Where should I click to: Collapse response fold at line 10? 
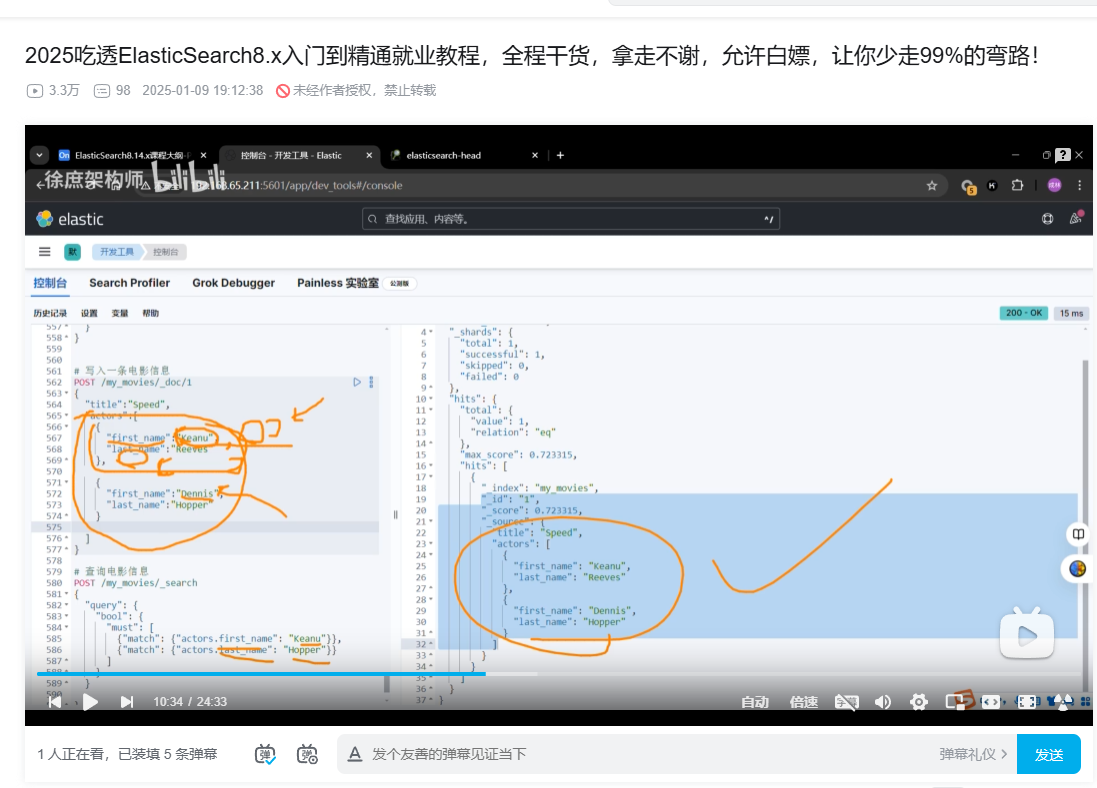point(431,399)
